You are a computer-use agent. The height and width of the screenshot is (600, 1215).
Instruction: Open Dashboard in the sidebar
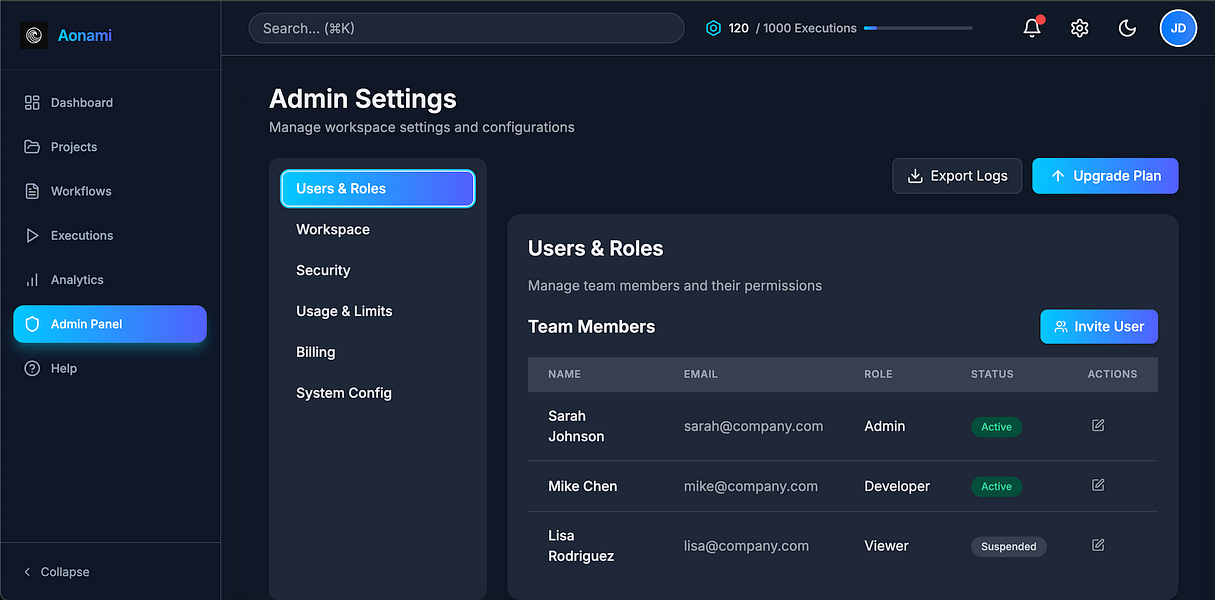tap(110, 103)
